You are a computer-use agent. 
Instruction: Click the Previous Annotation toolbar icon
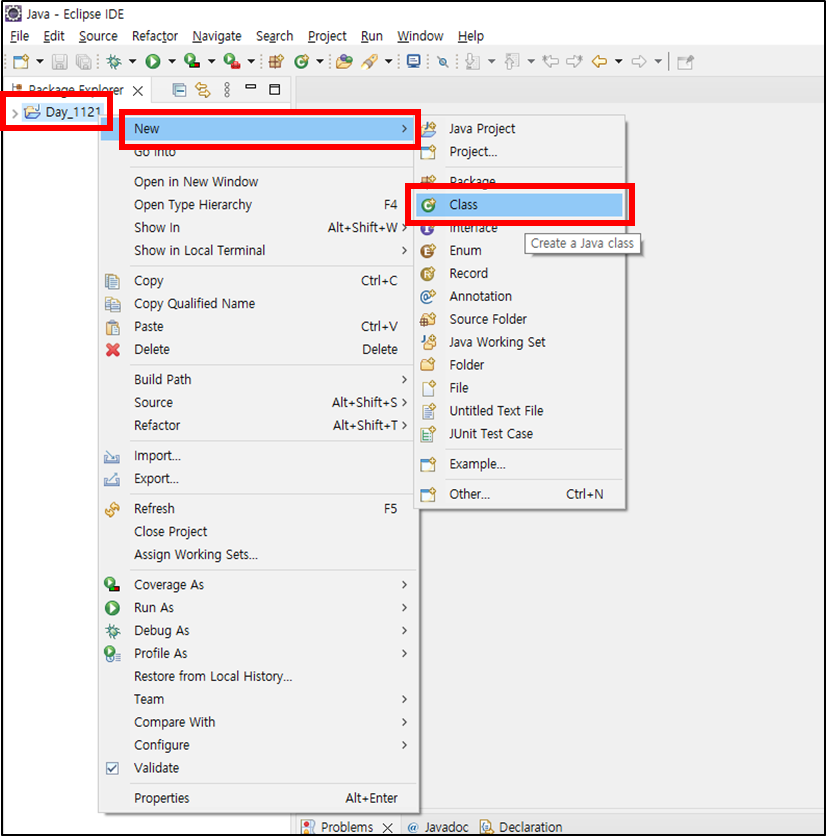512,62
